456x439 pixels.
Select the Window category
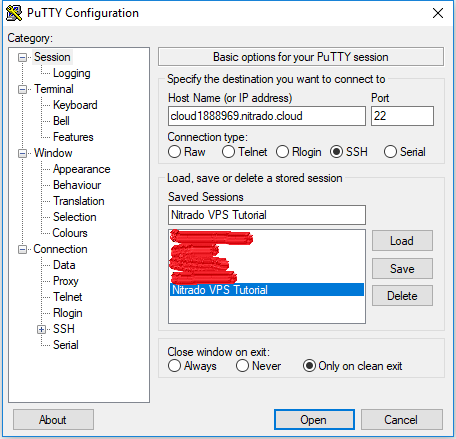[53, 153]
